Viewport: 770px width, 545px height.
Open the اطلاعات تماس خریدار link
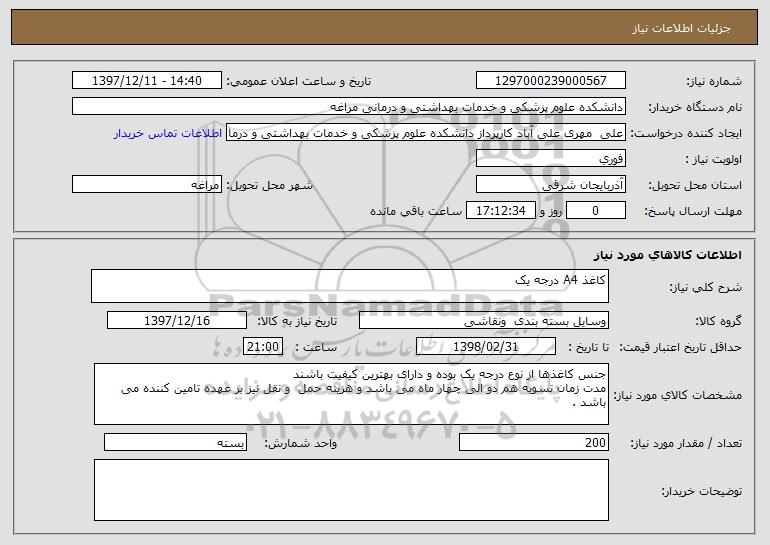[x=168, y=133]
